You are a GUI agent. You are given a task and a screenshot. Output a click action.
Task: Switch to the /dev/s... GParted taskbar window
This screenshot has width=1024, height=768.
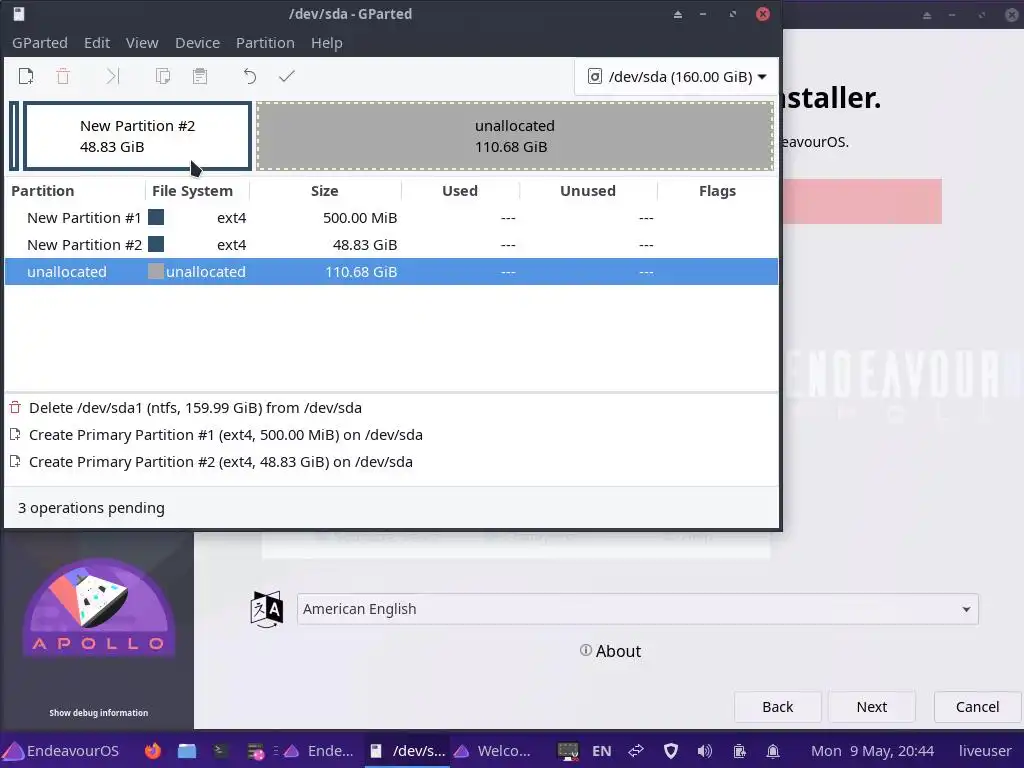408,750
